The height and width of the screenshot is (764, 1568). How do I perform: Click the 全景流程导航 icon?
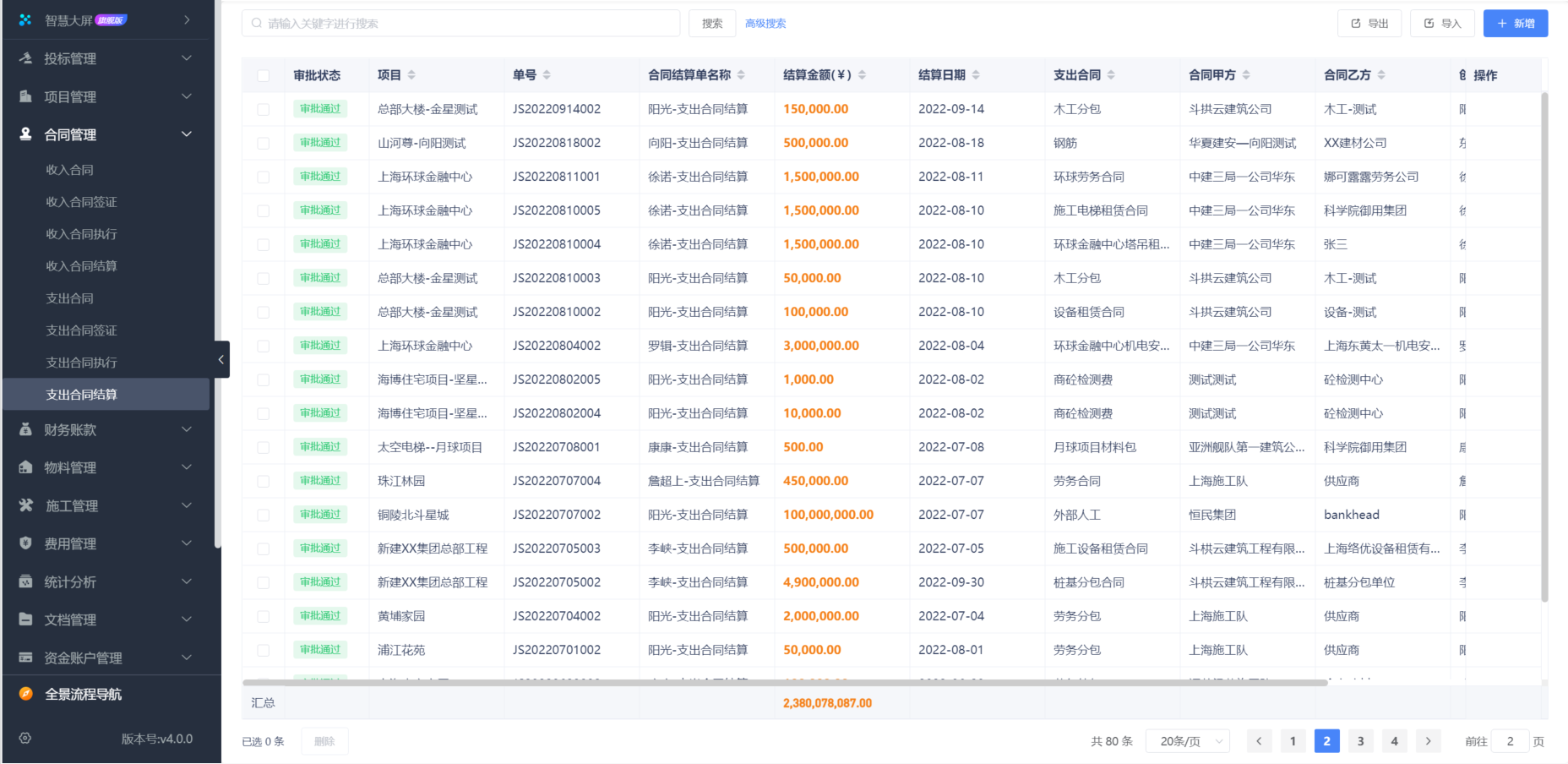coord(24,694)
